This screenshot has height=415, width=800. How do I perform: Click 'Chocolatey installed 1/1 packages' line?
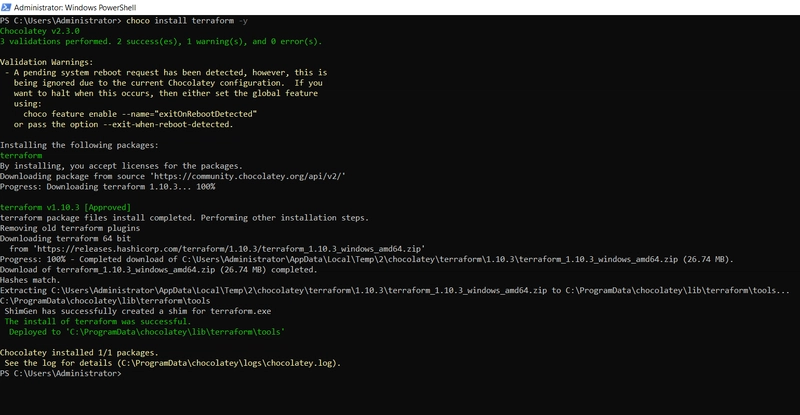pyautogui.click(x=79, y=353)
